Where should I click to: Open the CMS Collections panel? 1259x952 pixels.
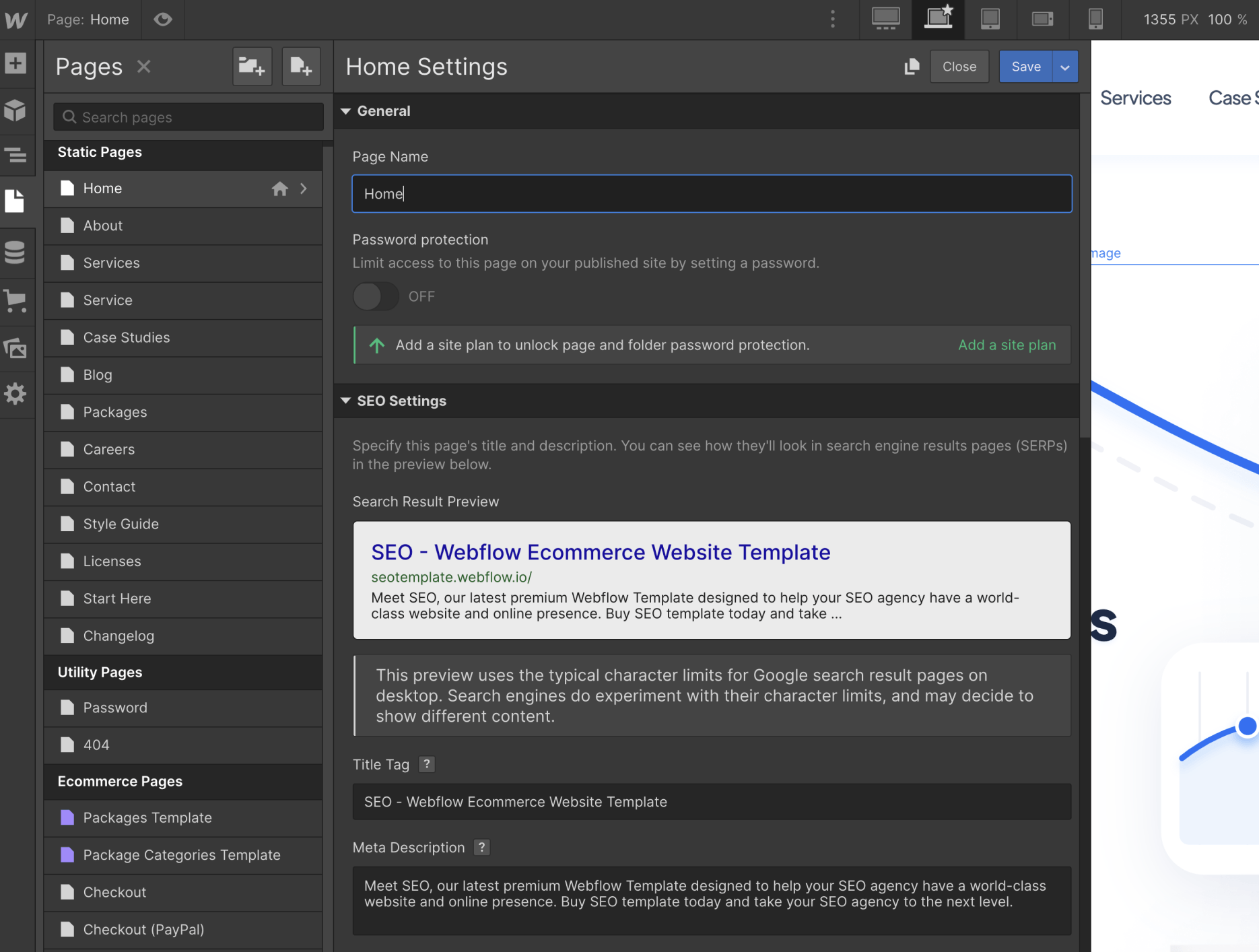(15, 252)
